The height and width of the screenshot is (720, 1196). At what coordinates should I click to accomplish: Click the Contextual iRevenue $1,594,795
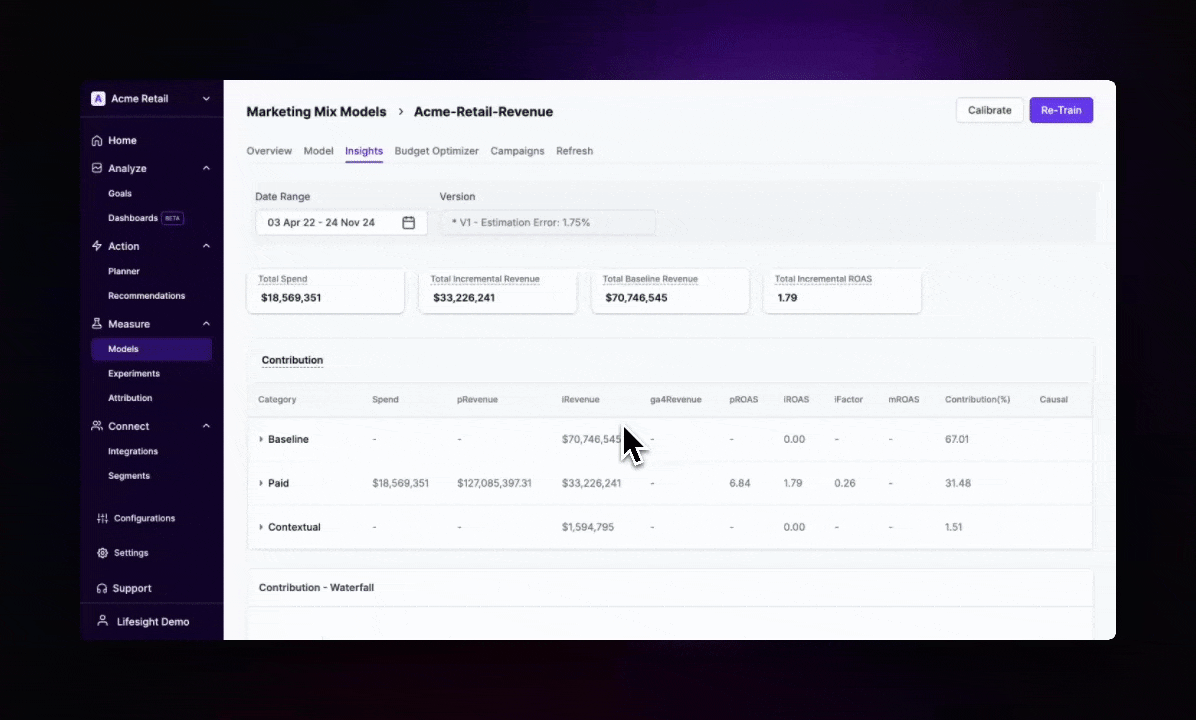[x=587, y=527]
